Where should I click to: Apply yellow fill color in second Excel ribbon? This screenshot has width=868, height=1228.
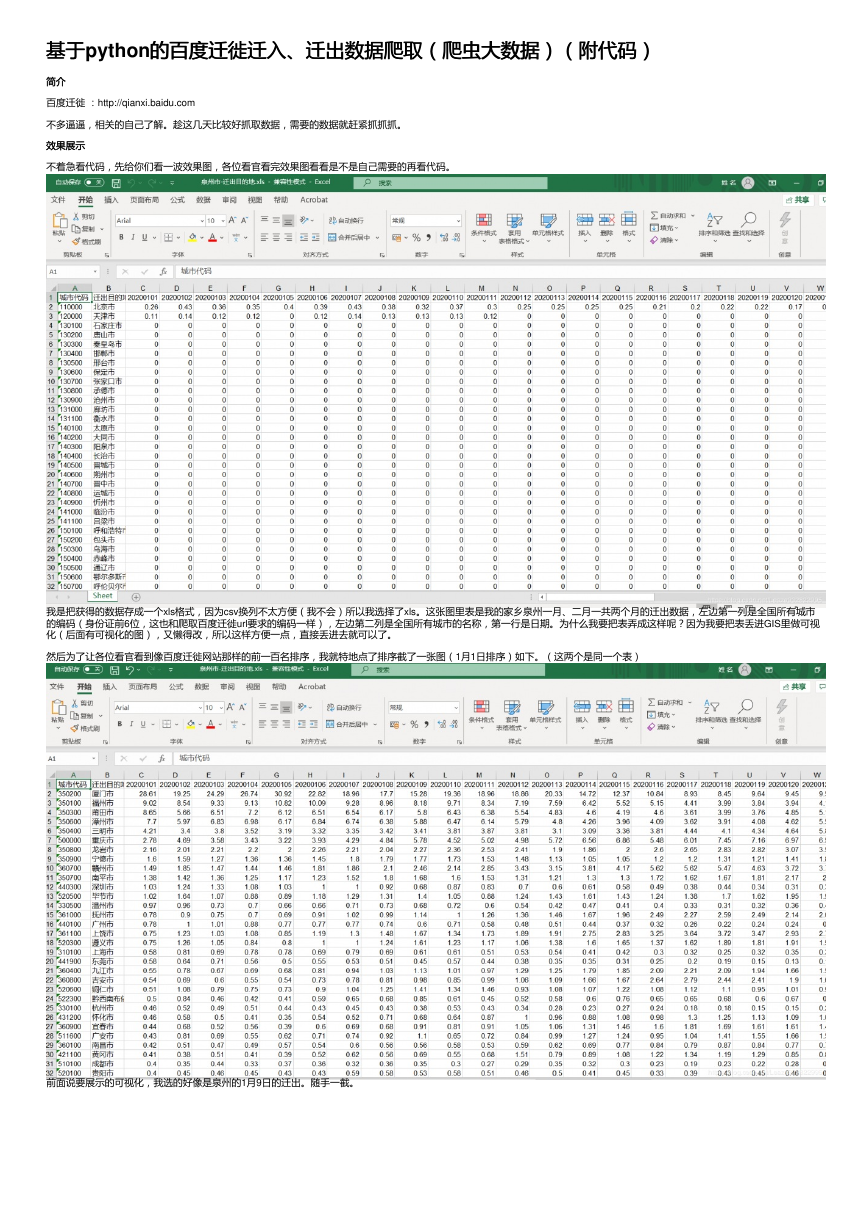192,724
